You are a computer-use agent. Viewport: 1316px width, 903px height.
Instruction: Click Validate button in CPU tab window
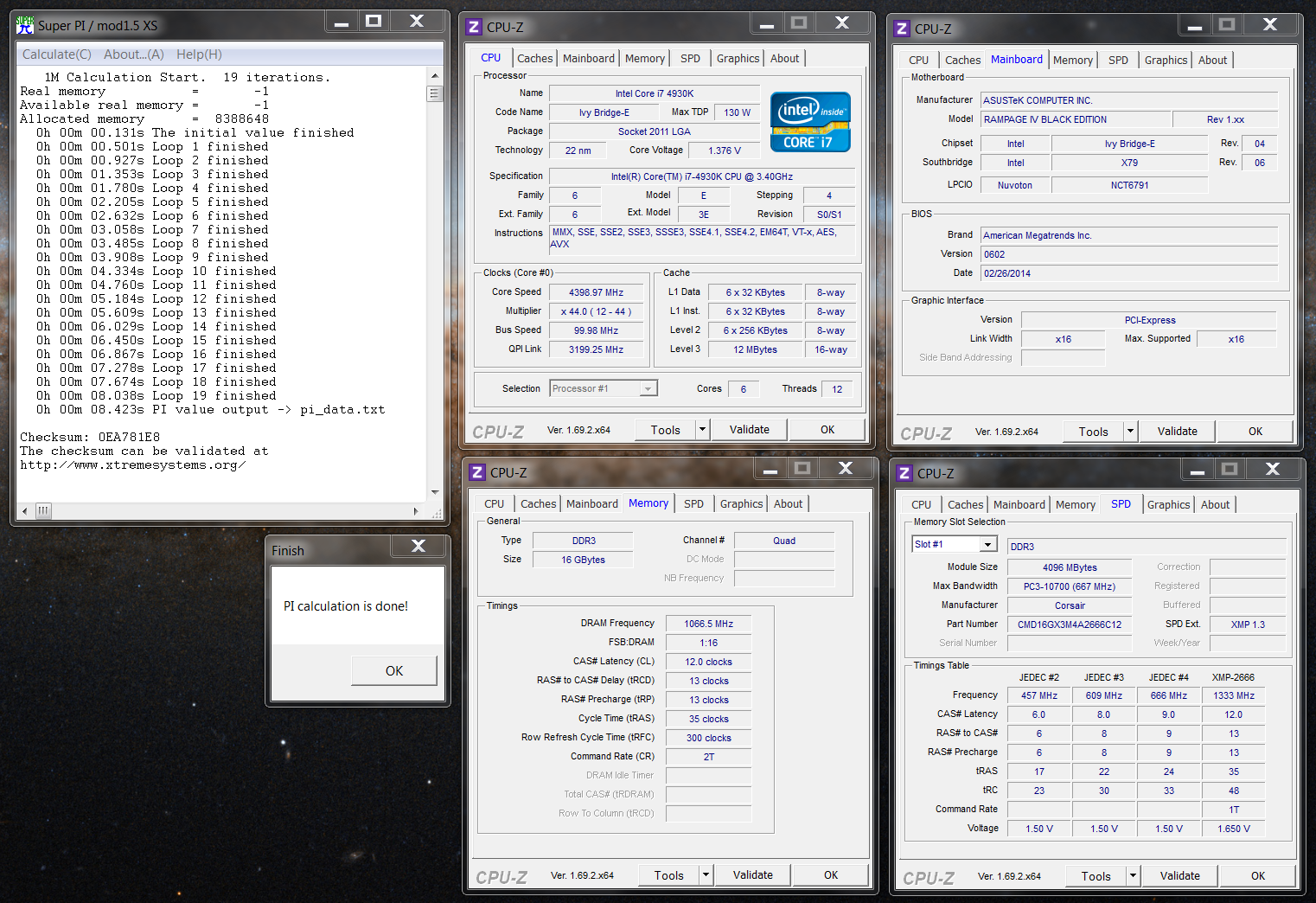pos(750,429)
